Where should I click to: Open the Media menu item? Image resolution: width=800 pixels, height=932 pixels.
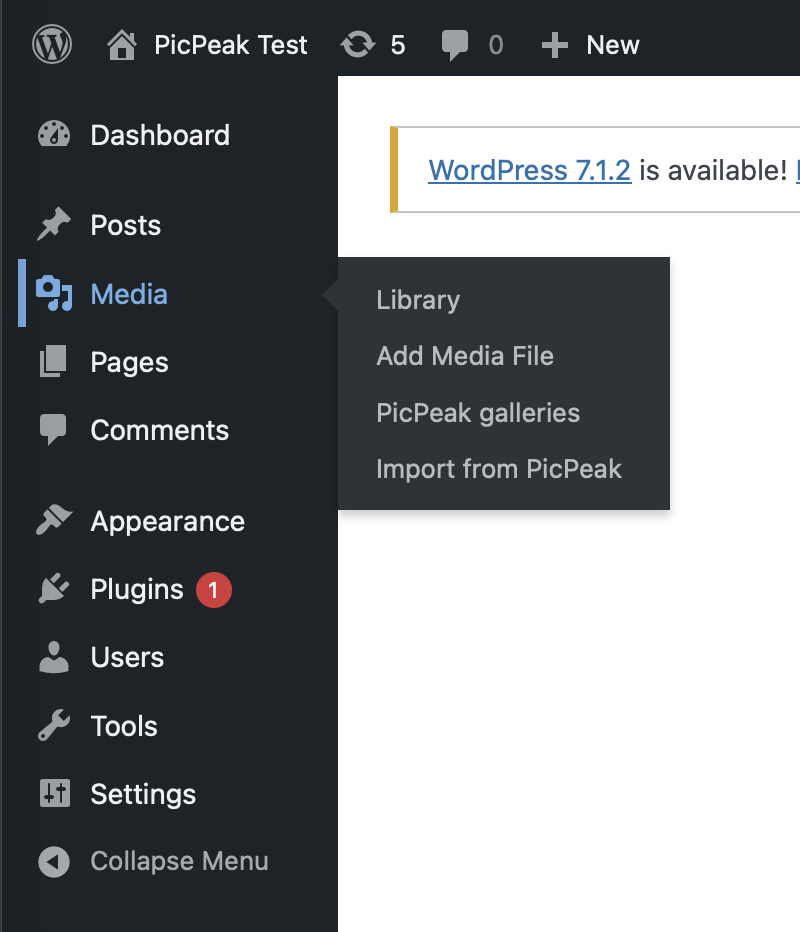click(x=129, y=294)
